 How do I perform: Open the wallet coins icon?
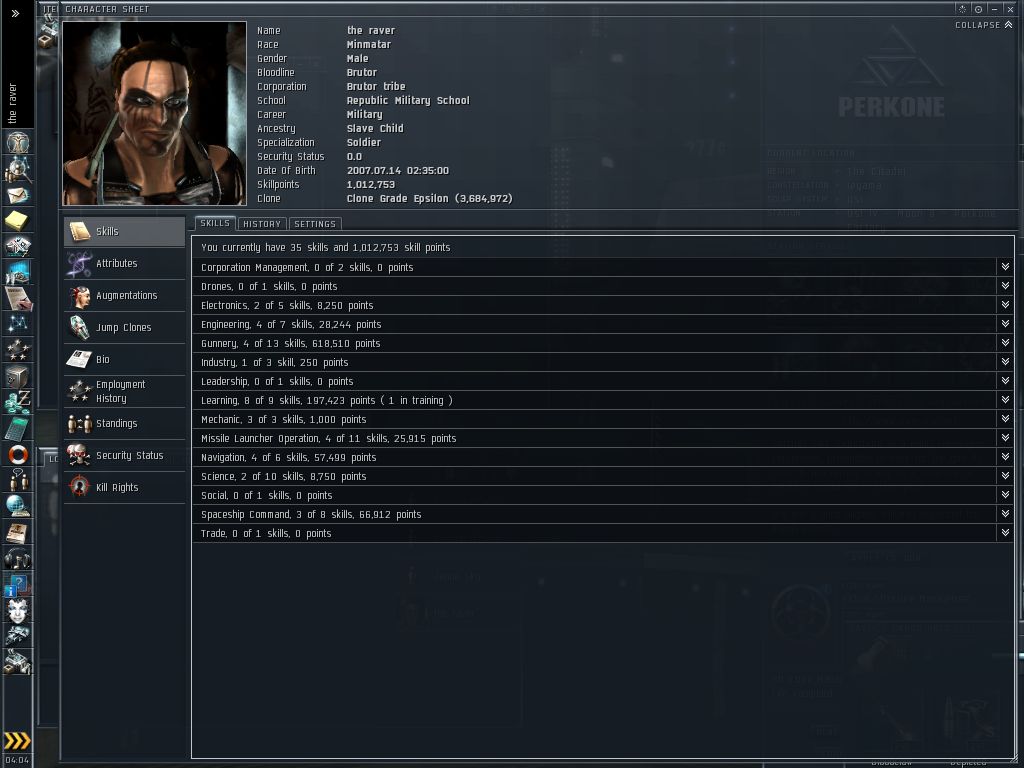[18, 402]
